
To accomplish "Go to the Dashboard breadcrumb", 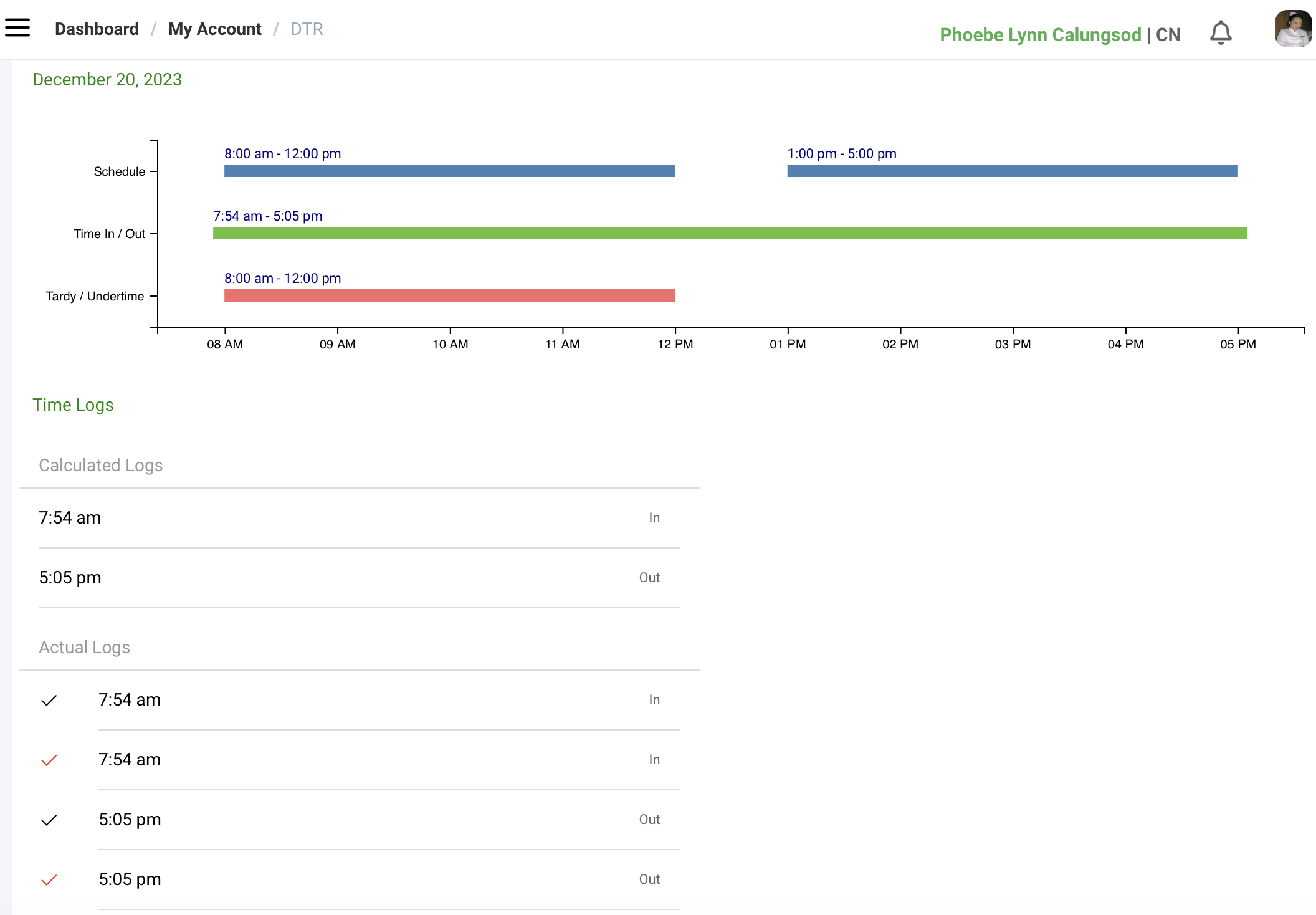I will click(x=97, y=29).
